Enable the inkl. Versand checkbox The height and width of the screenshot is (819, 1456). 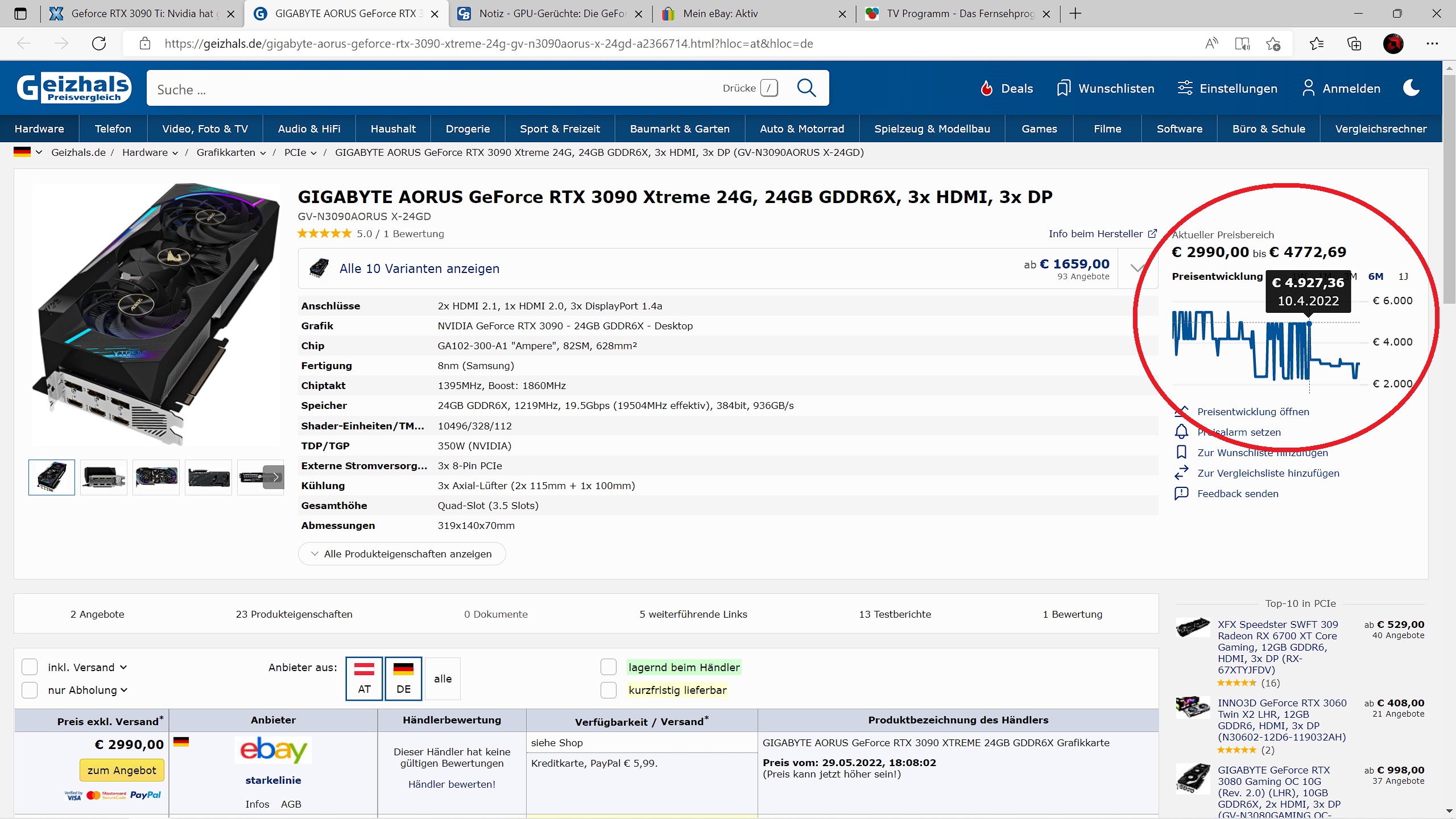point(30,667)
